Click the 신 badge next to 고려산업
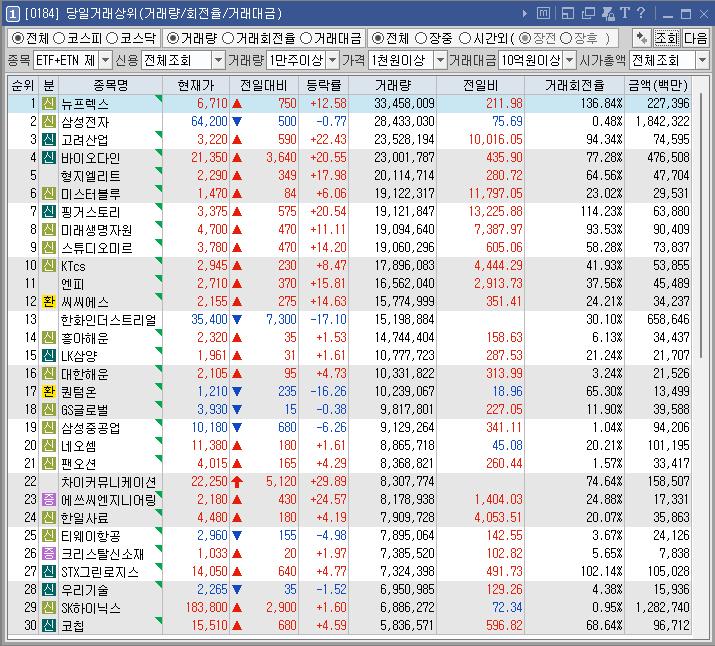The image size is (715, 646). click(x=49, y=140)
